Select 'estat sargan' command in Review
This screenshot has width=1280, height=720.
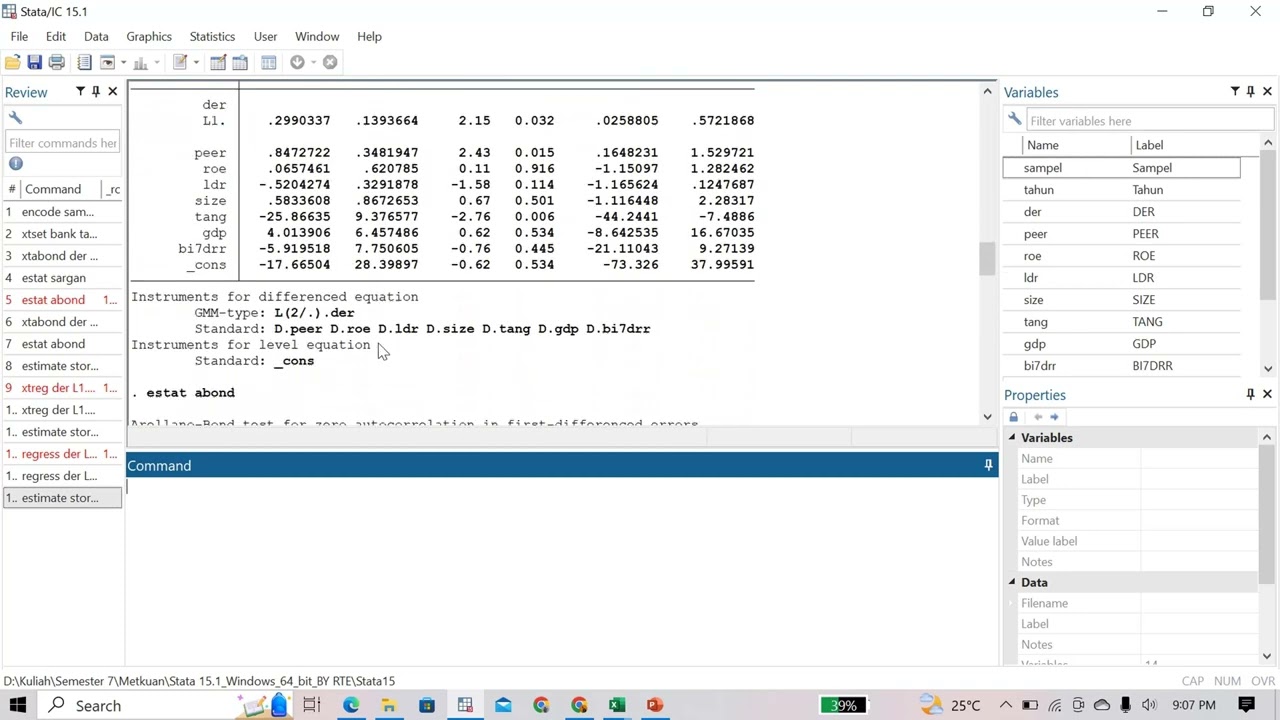click(x=62, y=278)
